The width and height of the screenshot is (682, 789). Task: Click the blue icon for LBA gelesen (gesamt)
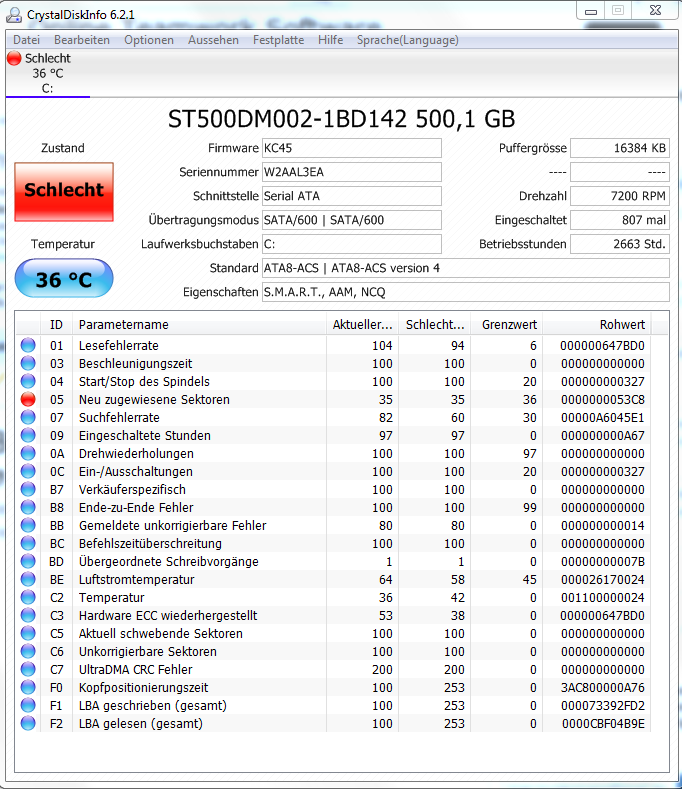click(x=28, y=723)
